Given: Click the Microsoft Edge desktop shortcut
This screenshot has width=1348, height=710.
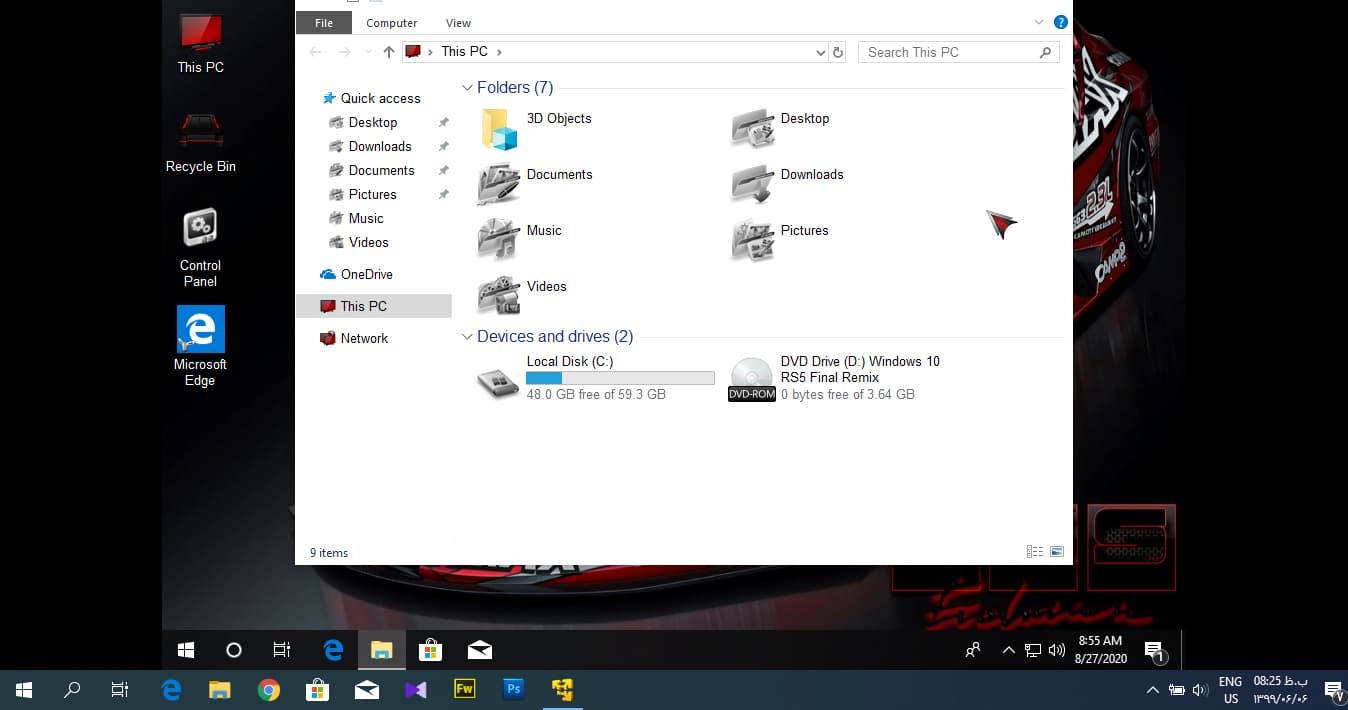Looking at the screenshot, I should tap(200, 346).
